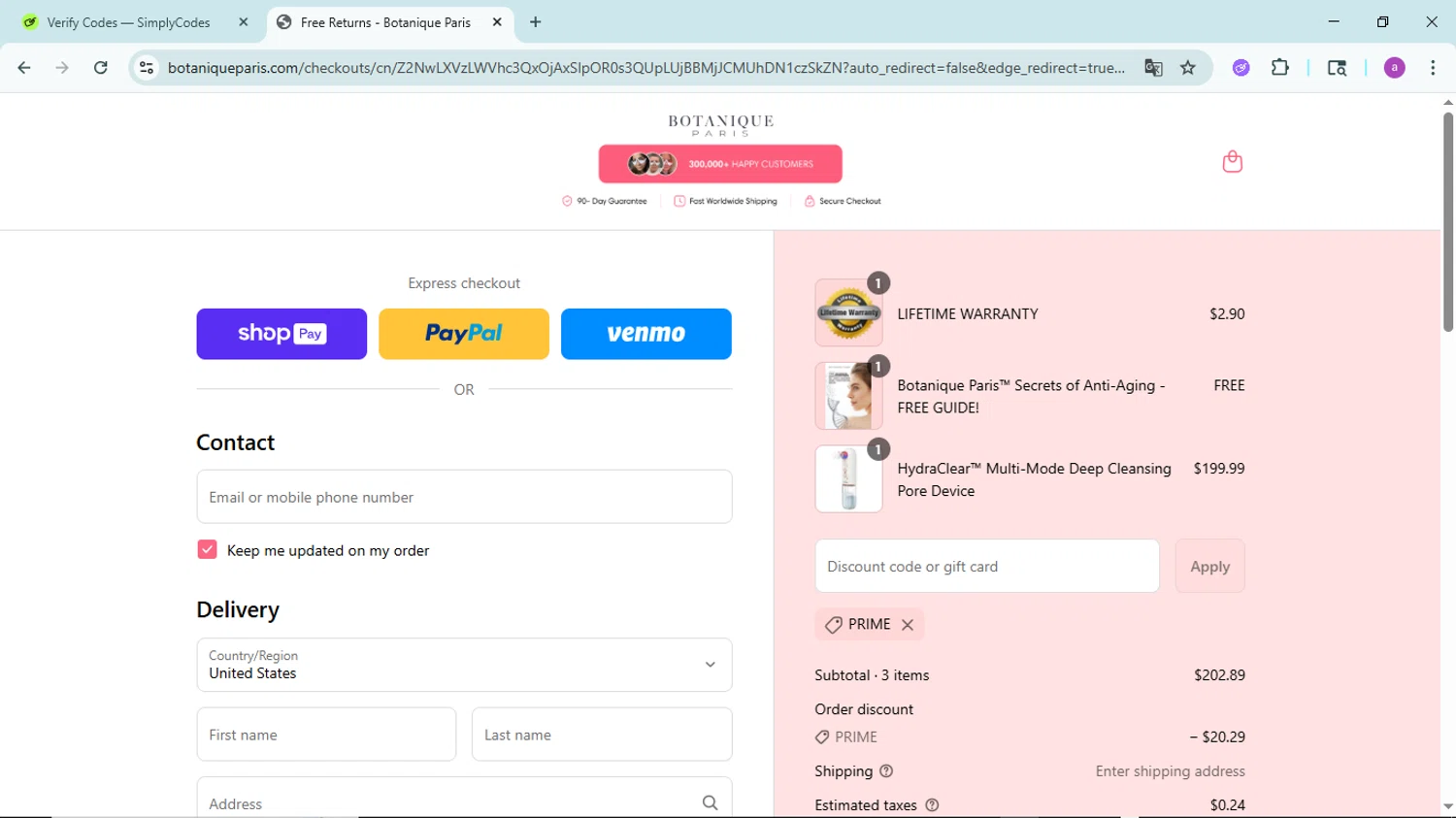Click the Secure Checkout badge icon
1456x818 pixels.
tap(810, 201)
